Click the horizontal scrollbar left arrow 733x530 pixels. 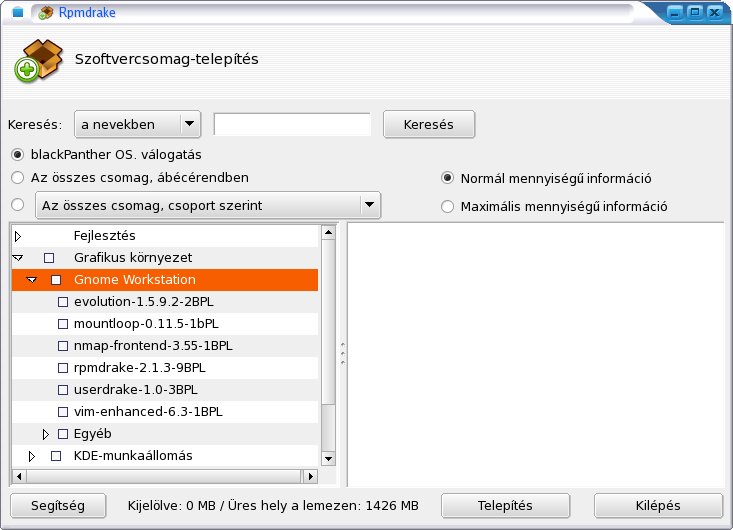pyautogui.click(x=19, y=476)
